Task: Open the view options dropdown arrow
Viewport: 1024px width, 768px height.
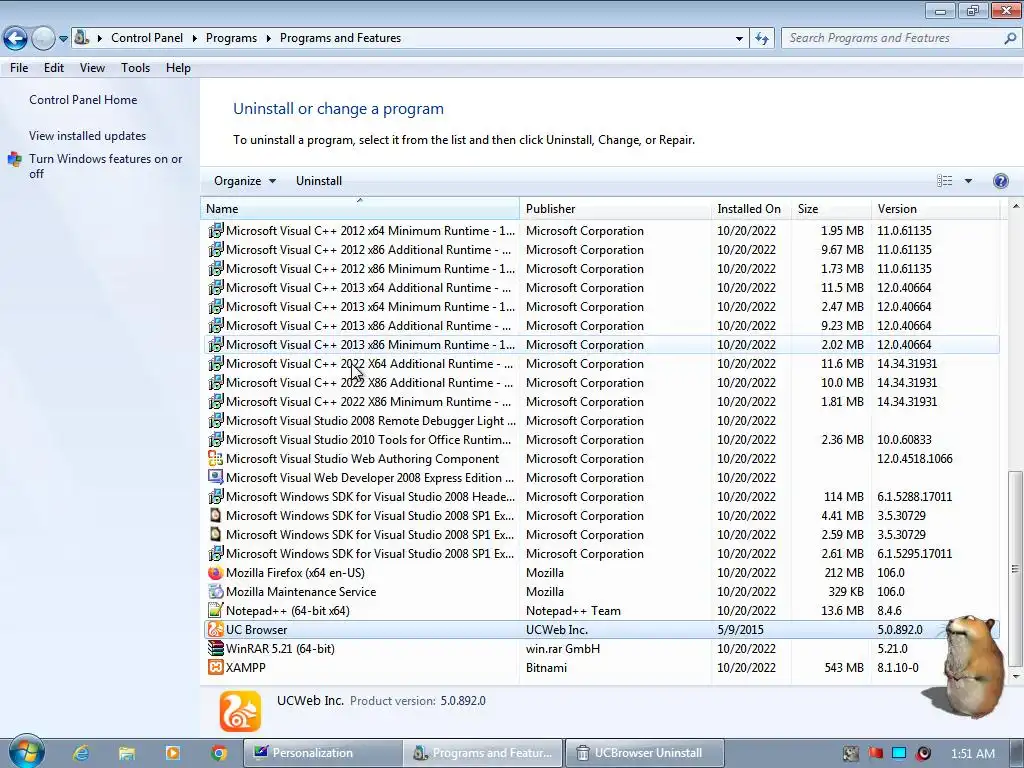Action: pyautogui.click(x=968, y=181)
